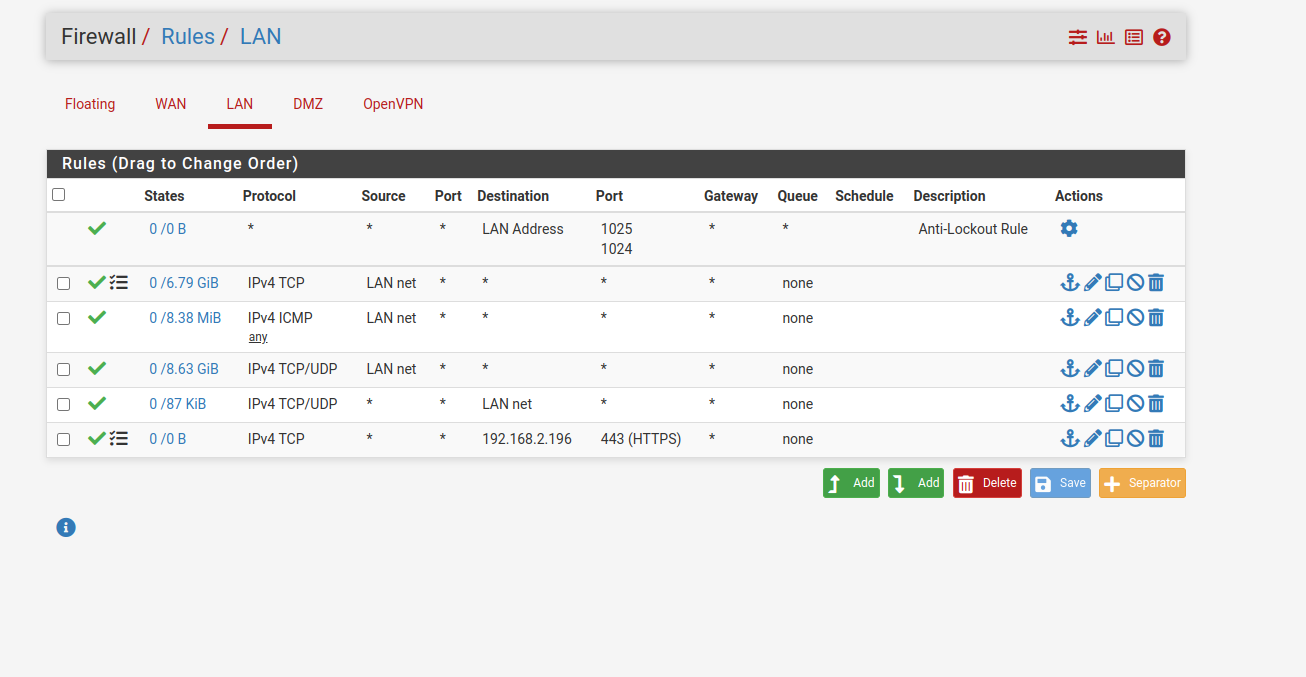Open the status graph icon in the header
The width and height of the screenshot is (1306, 677).
coord(1105,37)
